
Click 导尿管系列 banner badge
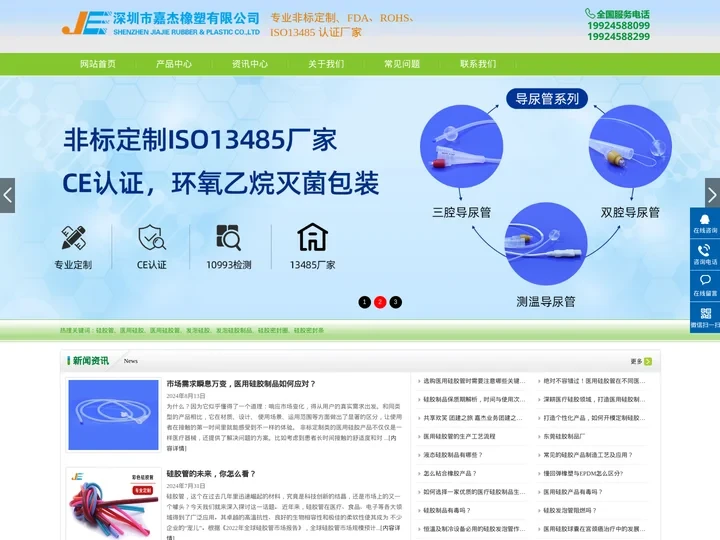pos(547,99)
